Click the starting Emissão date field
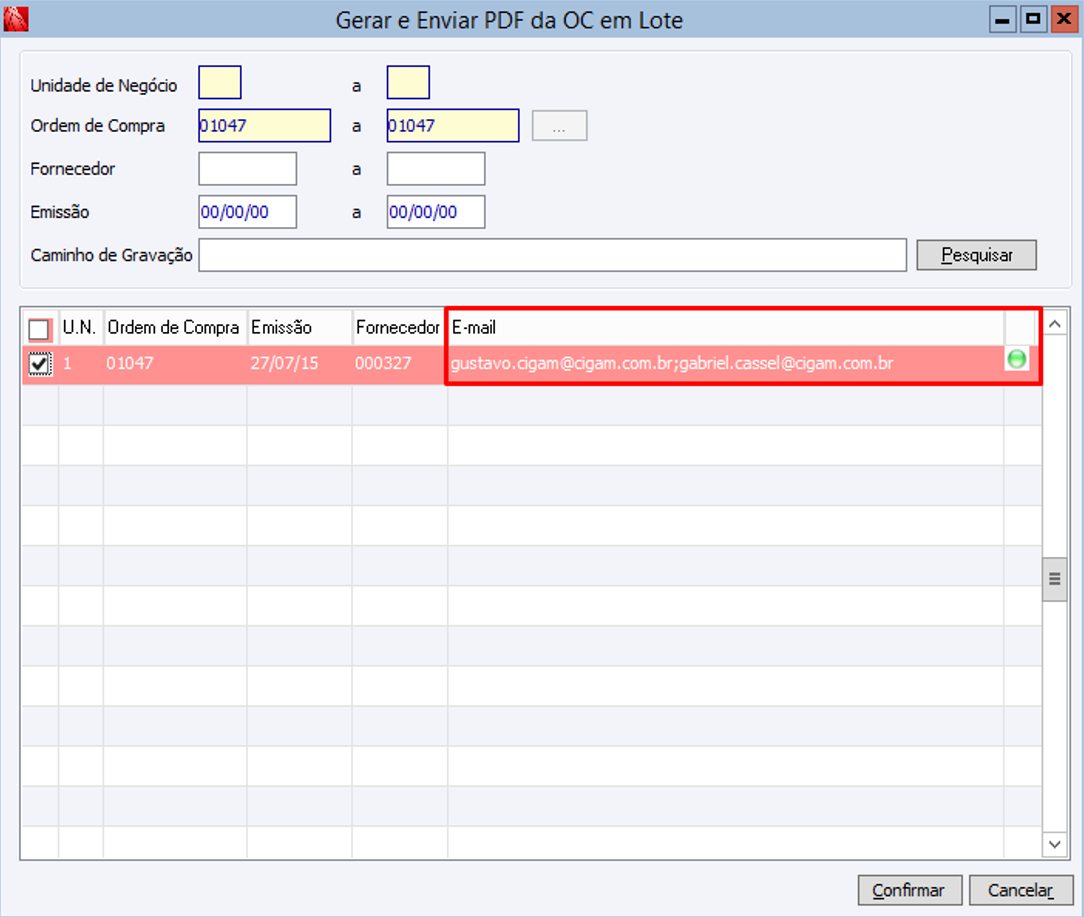Image resolution: width=1084 pixels, height=917 pixels. point(247,212)
